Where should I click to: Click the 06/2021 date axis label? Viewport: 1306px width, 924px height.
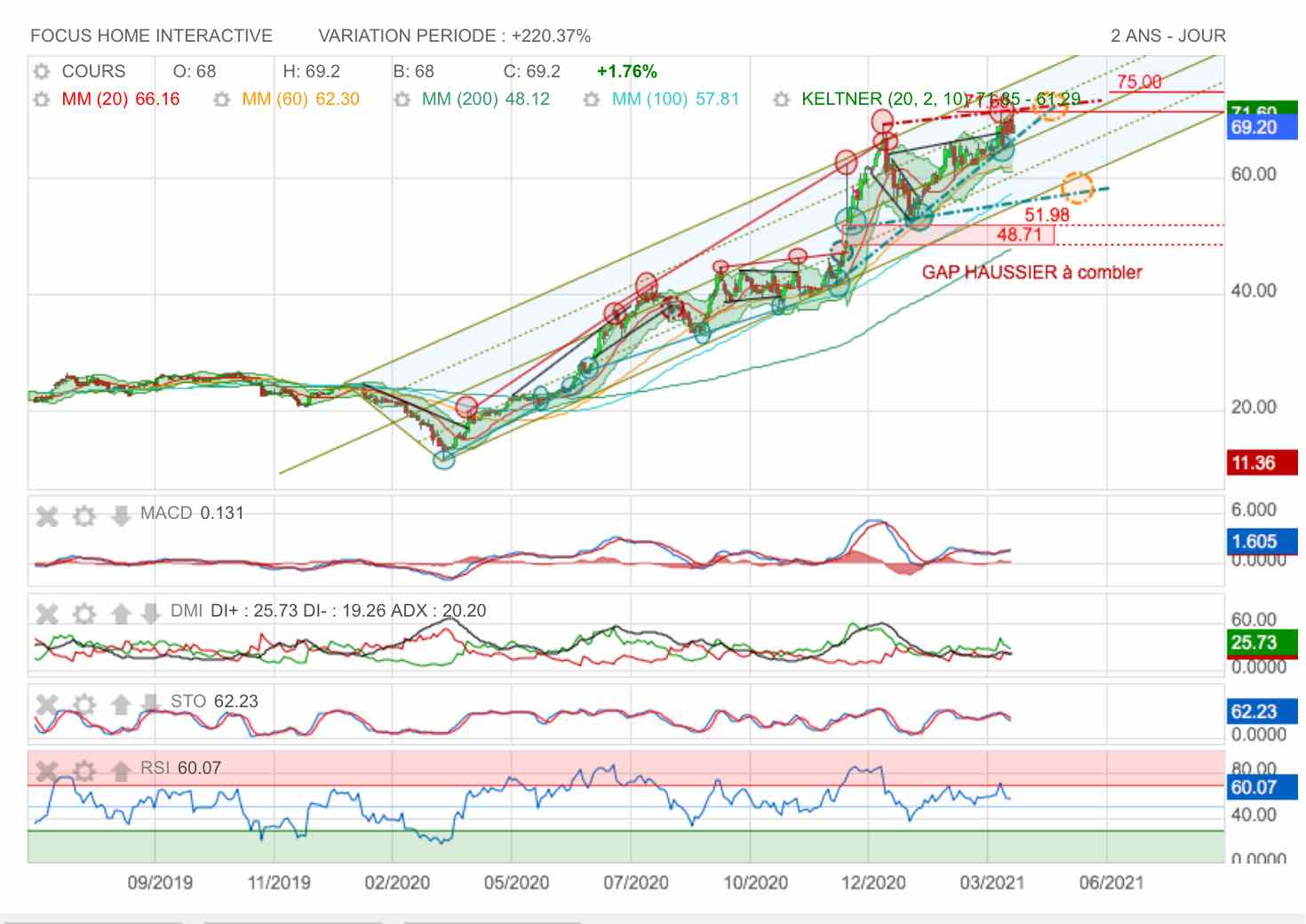(1111, 883)
